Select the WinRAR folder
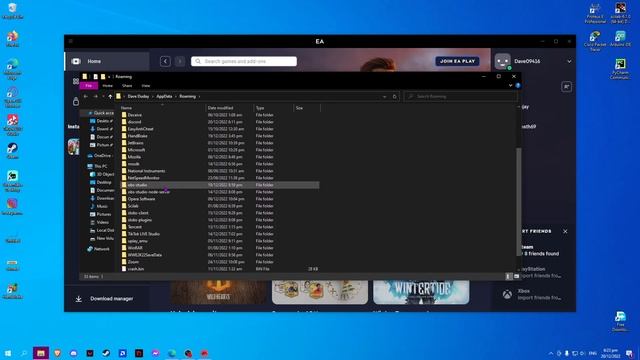The height and width of the screenshot is (360, 640). pyautogui.click(x=135, y=248)
